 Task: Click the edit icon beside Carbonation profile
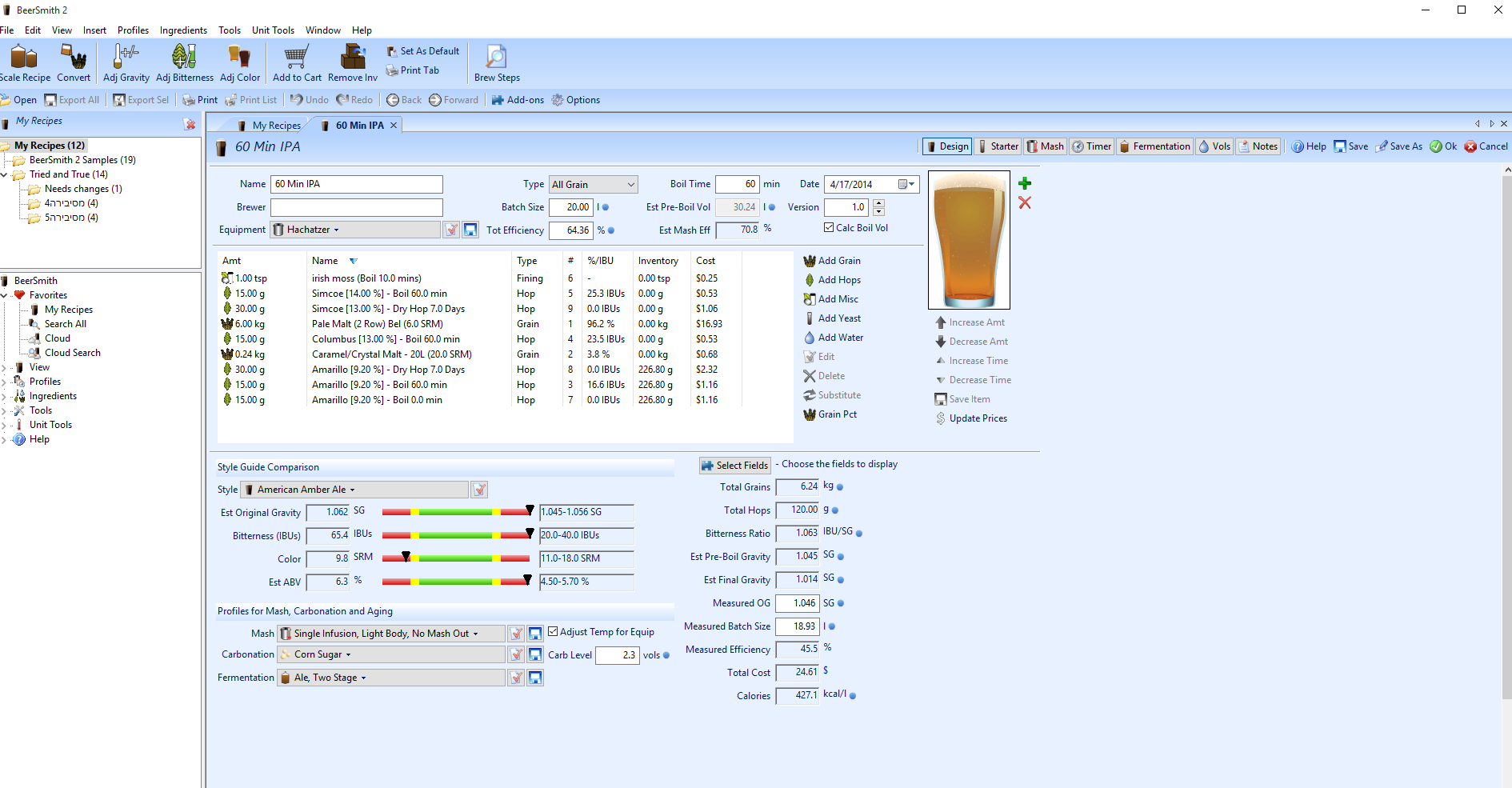tap(516, 654)
